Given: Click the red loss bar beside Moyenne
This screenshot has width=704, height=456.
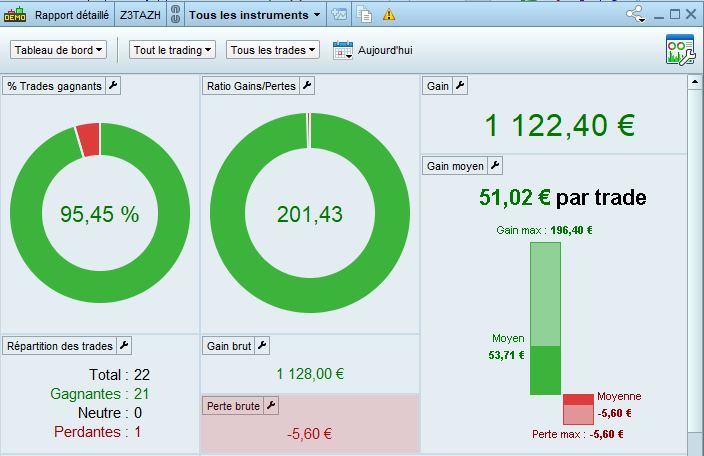Looking at the screenshot, I should [x=578, y=409].
